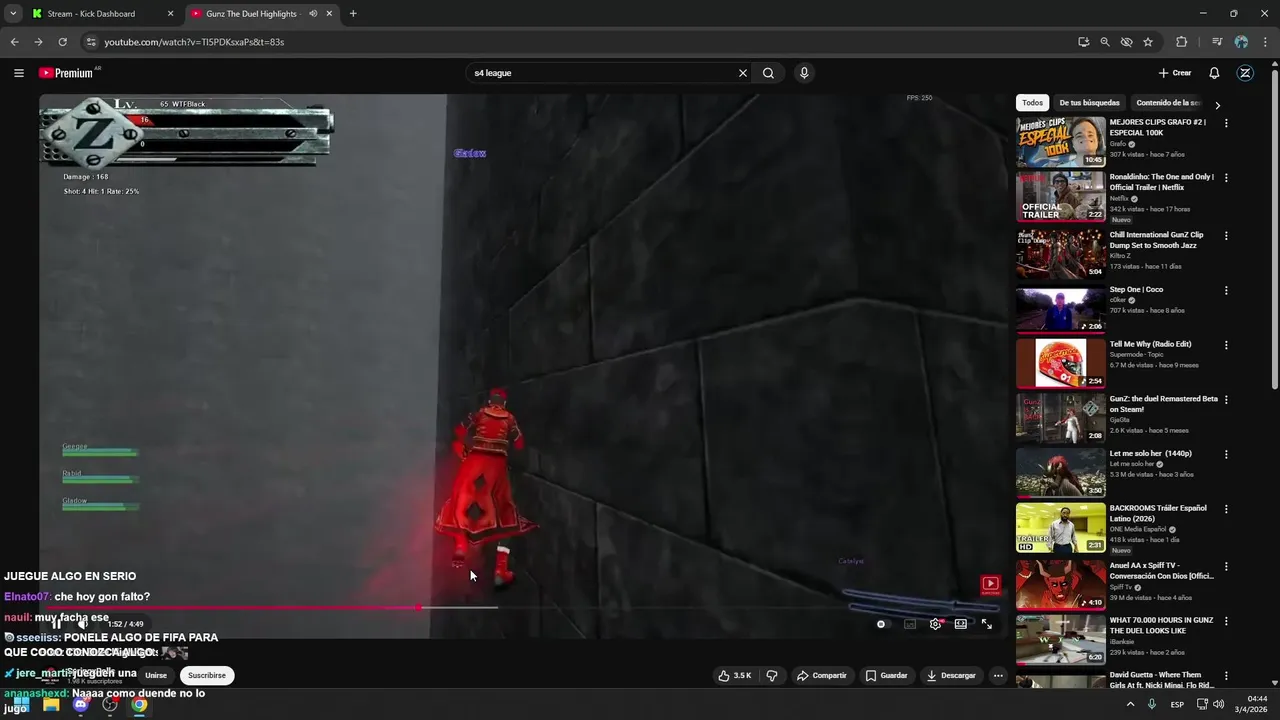Switch player to theater mode
Screen dimensions: 1280x720
[x=961, y=624]
